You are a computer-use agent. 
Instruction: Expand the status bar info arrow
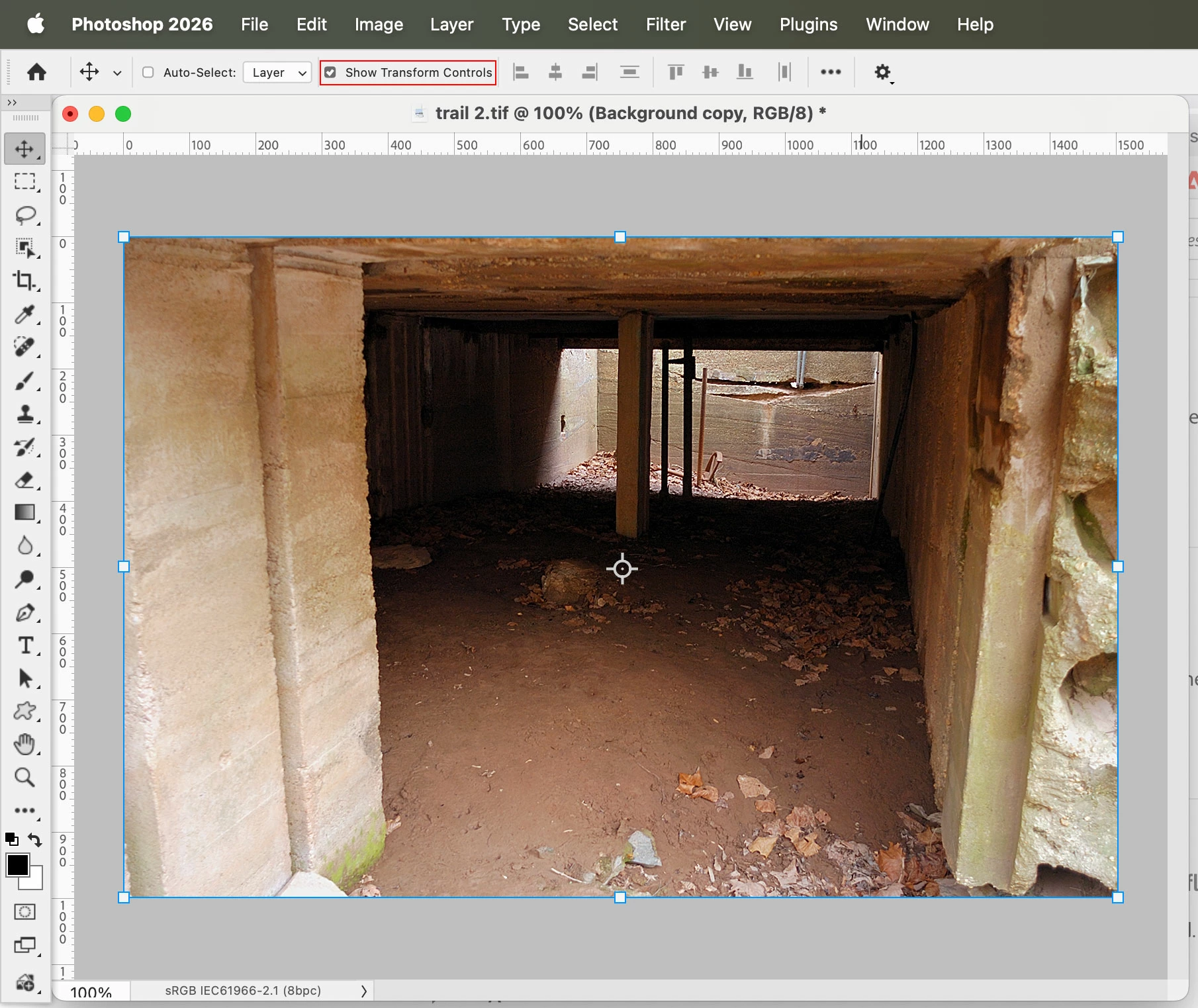pyautogui.click(x=363, y=991)
